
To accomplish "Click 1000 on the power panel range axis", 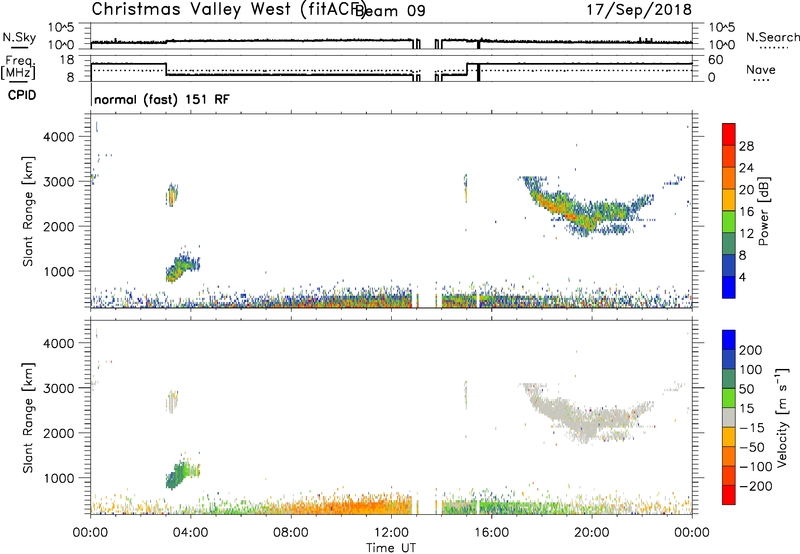I will click(x=59, y=271).
